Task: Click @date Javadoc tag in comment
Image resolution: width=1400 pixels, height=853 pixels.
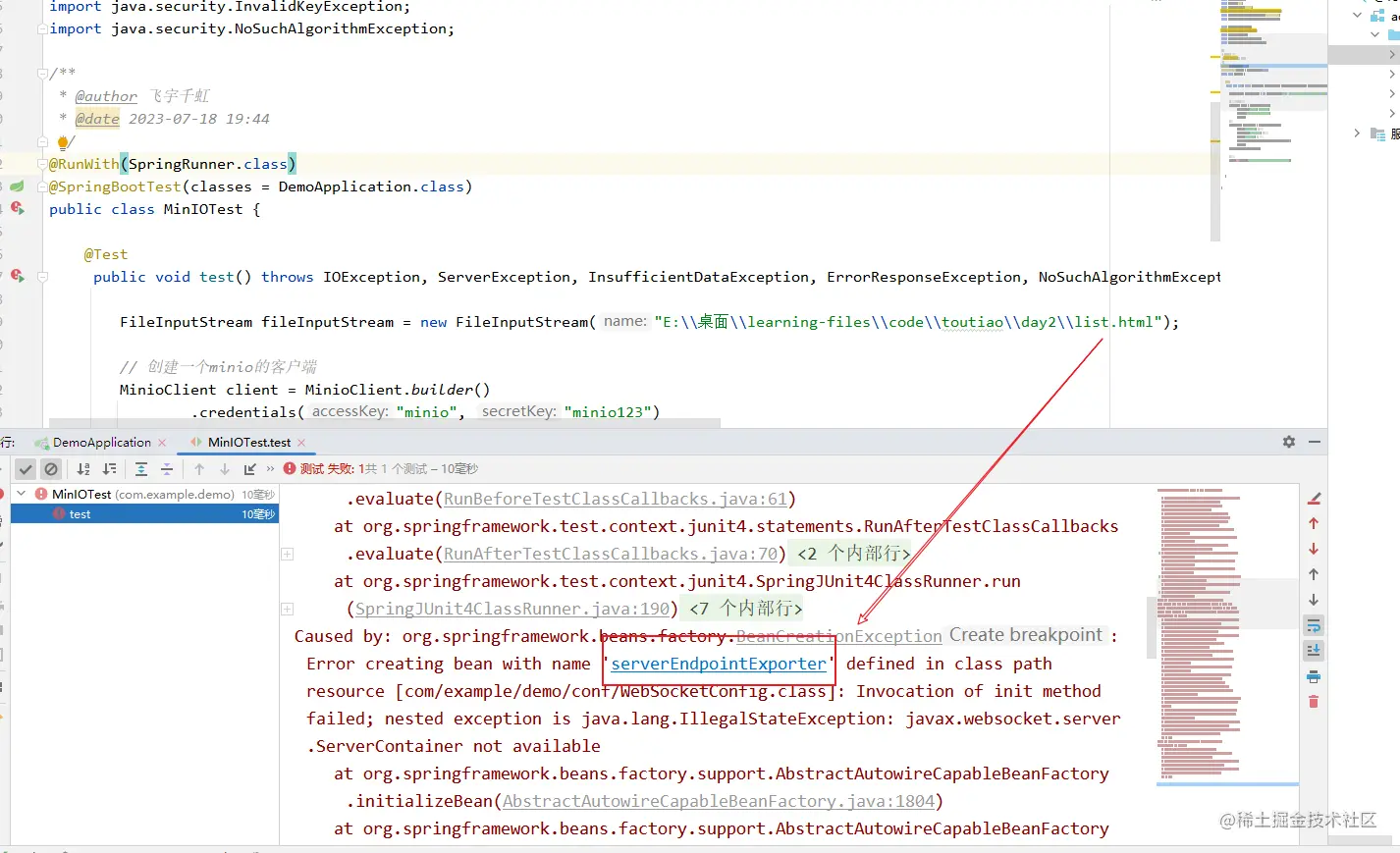Action: (x=97, y=119)
